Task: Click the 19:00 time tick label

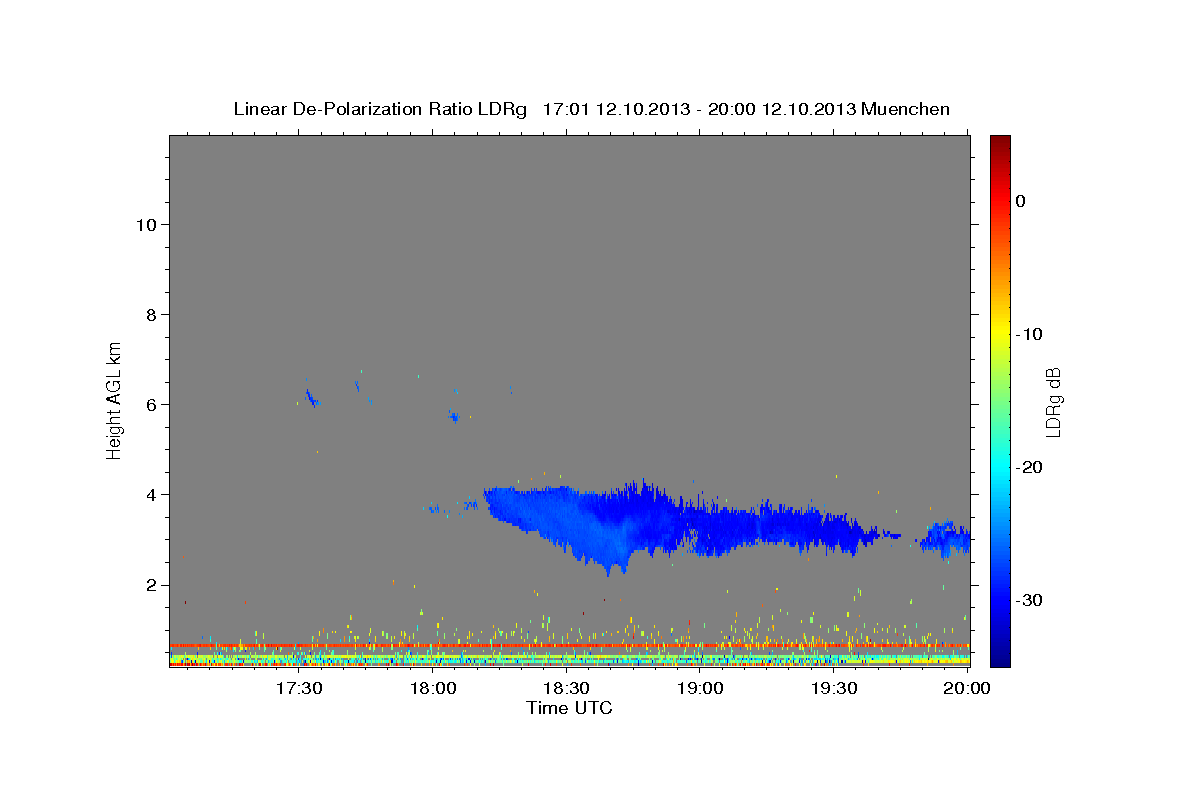Action: (700, 689)
